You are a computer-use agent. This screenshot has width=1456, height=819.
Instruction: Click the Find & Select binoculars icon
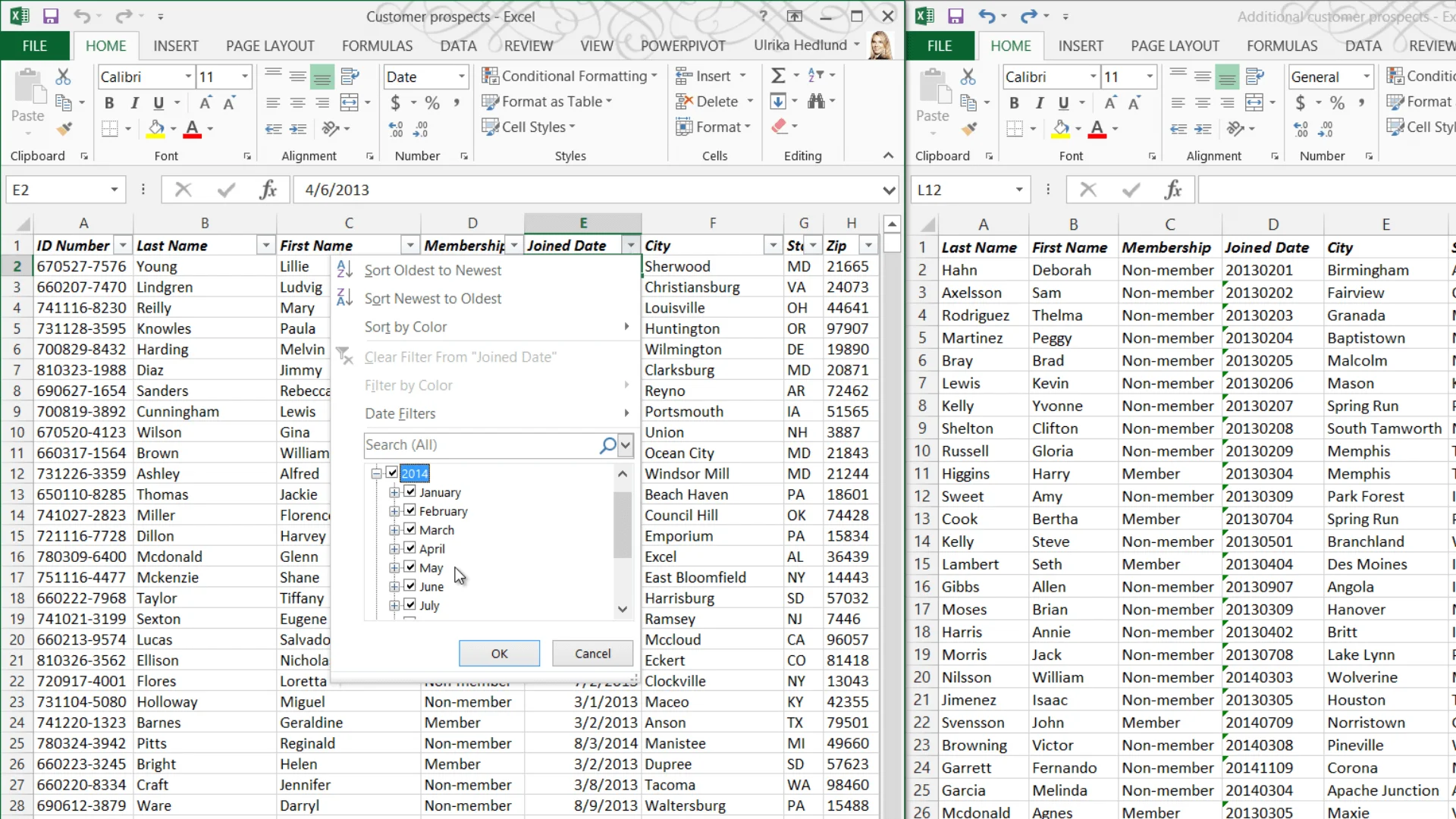pyautogui.click(x=816, y=101)
